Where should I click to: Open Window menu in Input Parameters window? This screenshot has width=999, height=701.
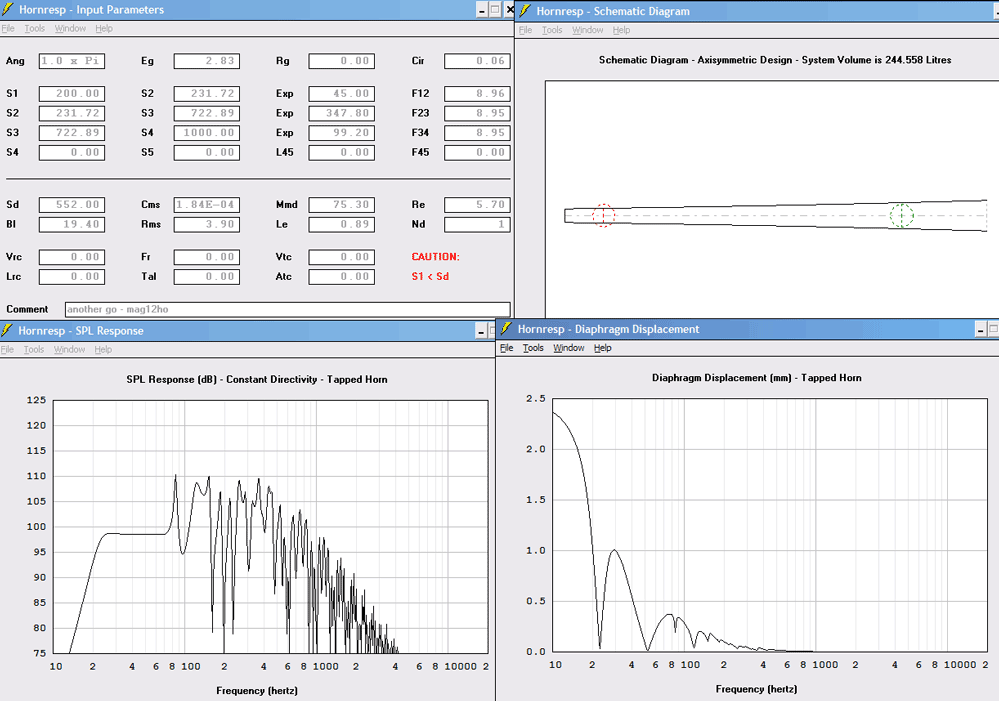pyautogui.click(x=70, y=29)
